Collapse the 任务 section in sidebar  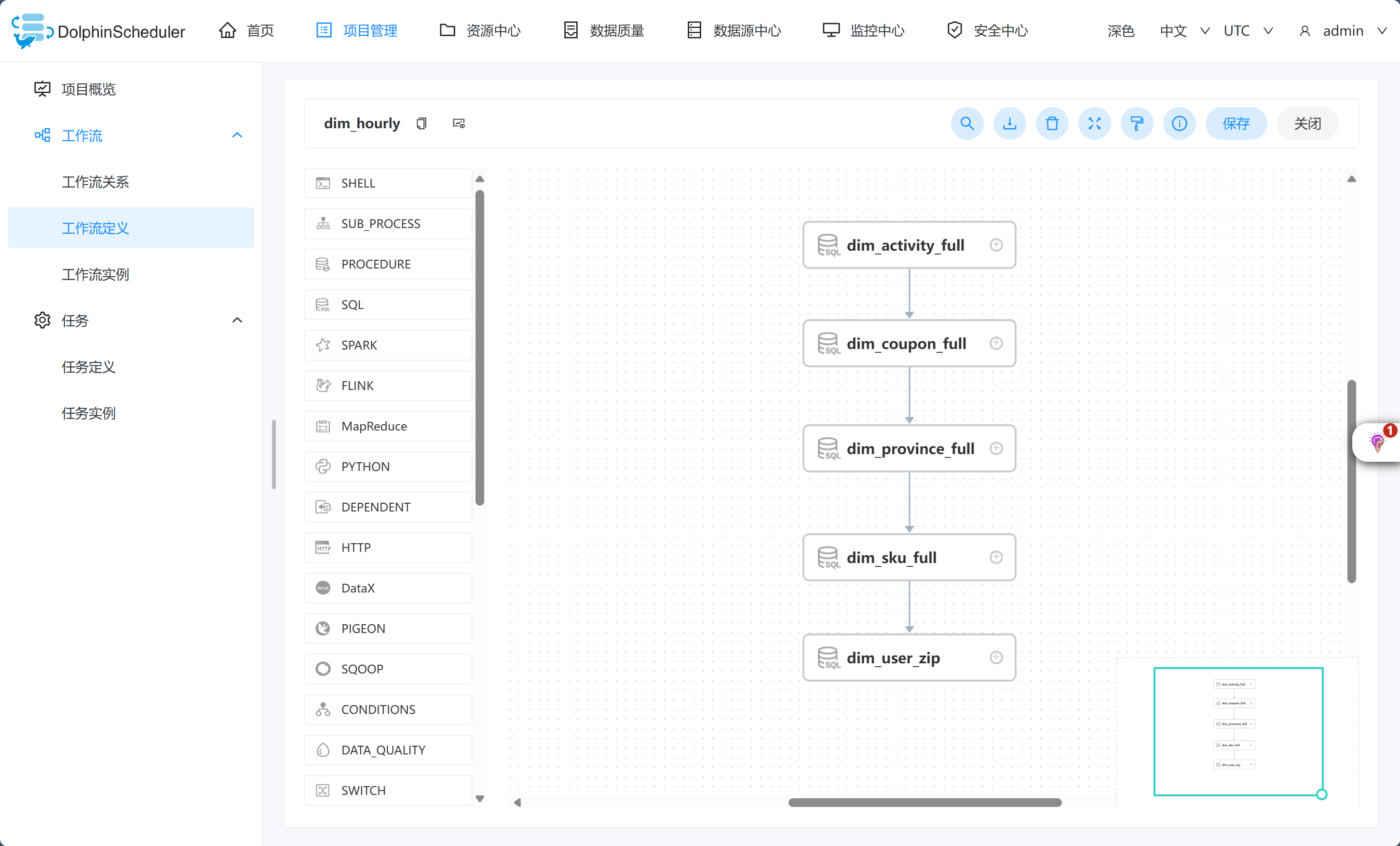coord(237,320)
